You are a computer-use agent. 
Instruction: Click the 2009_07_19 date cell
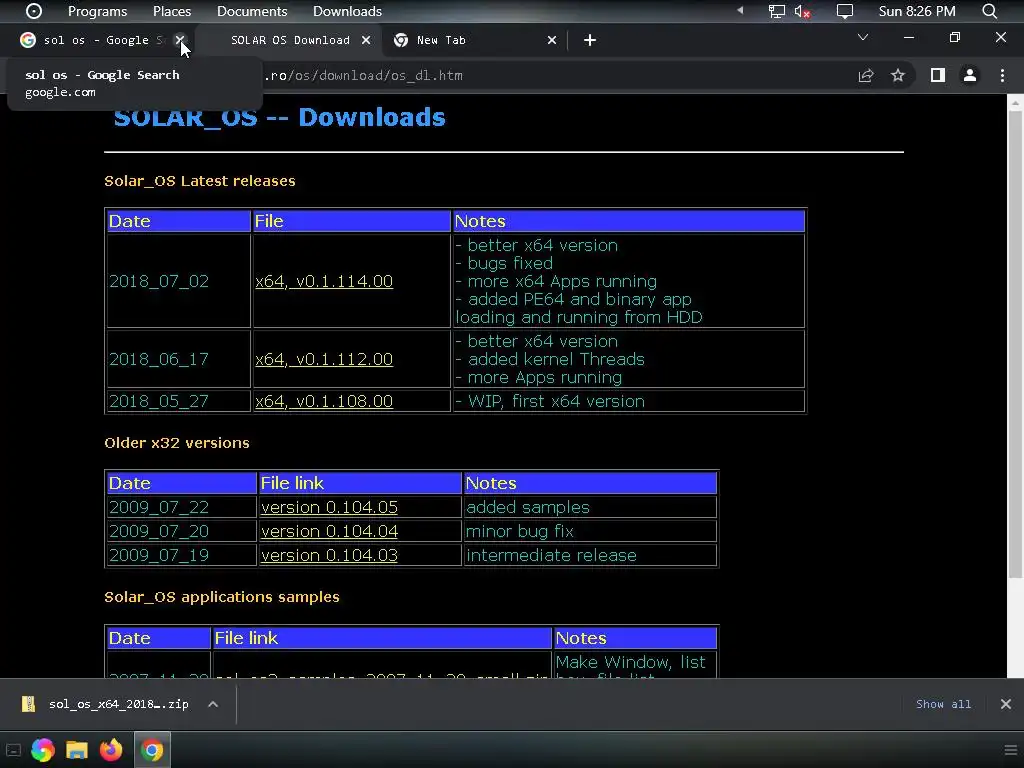click(182, 555)
